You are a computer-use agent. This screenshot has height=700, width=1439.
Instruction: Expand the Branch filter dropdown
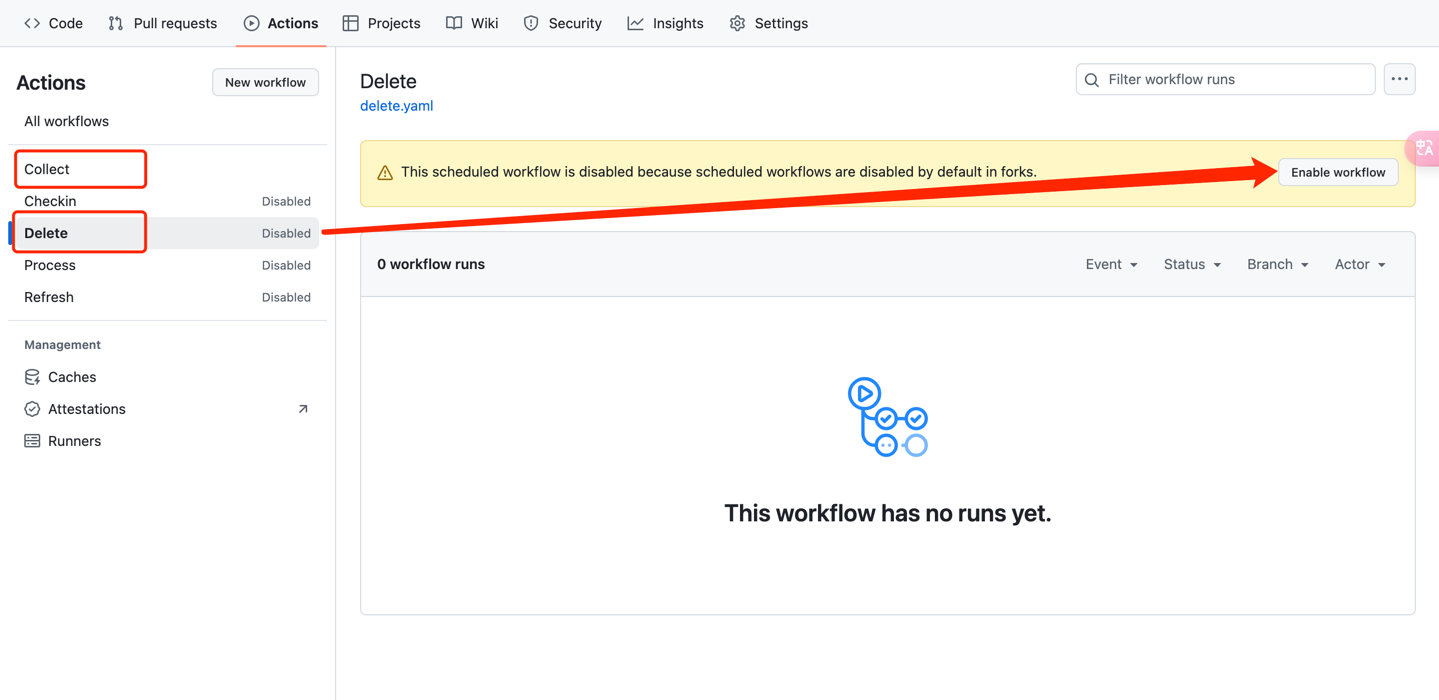click(1278, 264)
